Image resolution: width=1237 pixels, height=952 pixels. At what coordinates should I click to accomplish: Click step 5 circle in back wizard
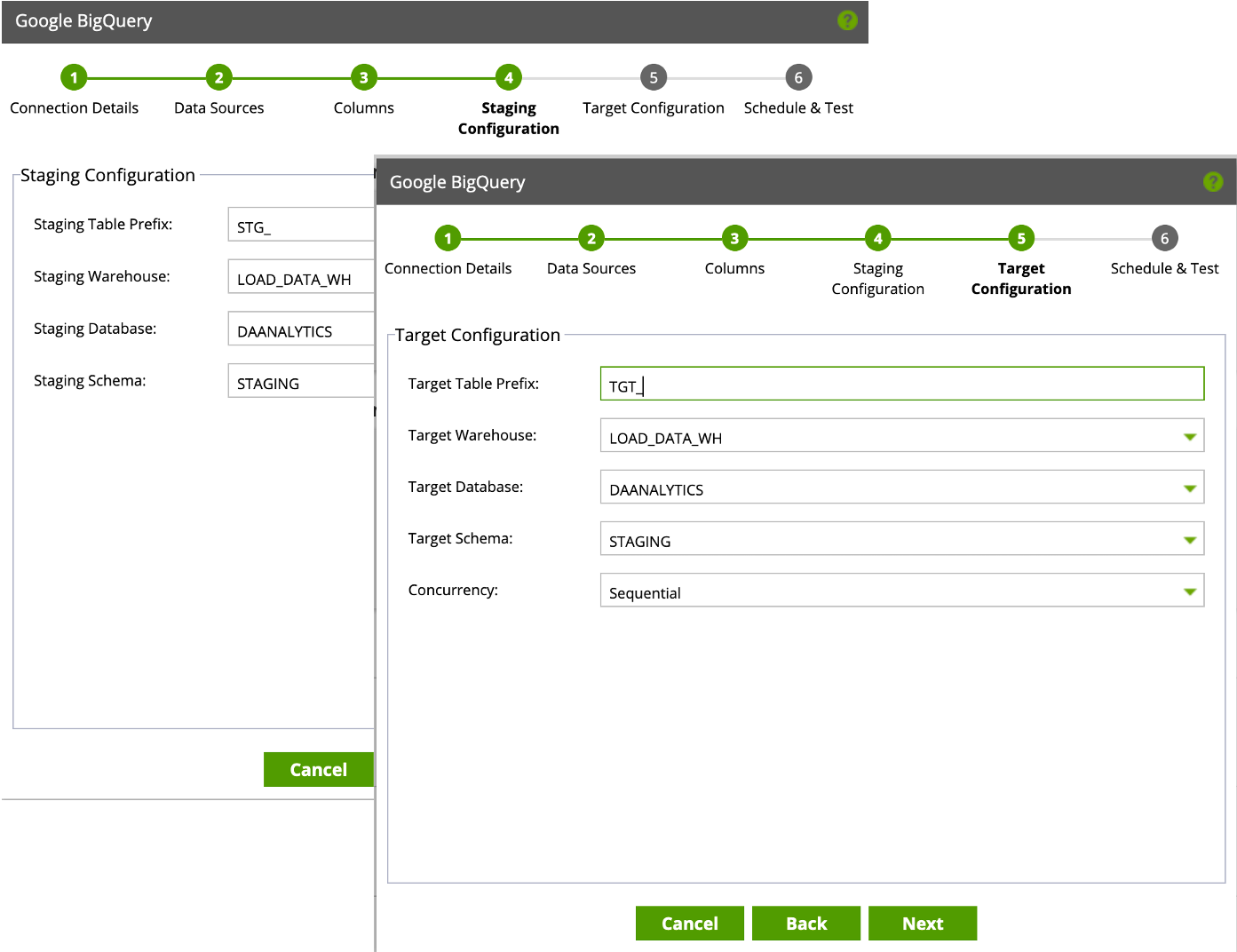pos(654,77)
